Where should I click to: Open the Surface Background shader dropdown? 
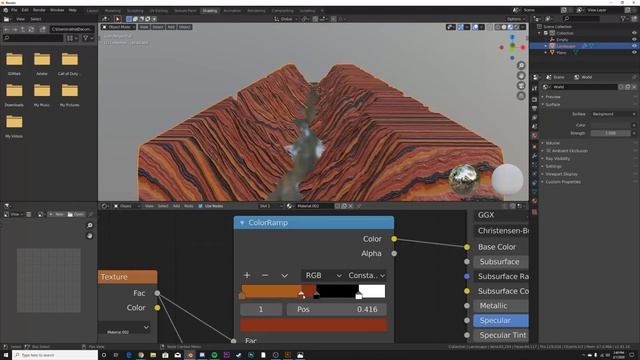click(613, 114)
